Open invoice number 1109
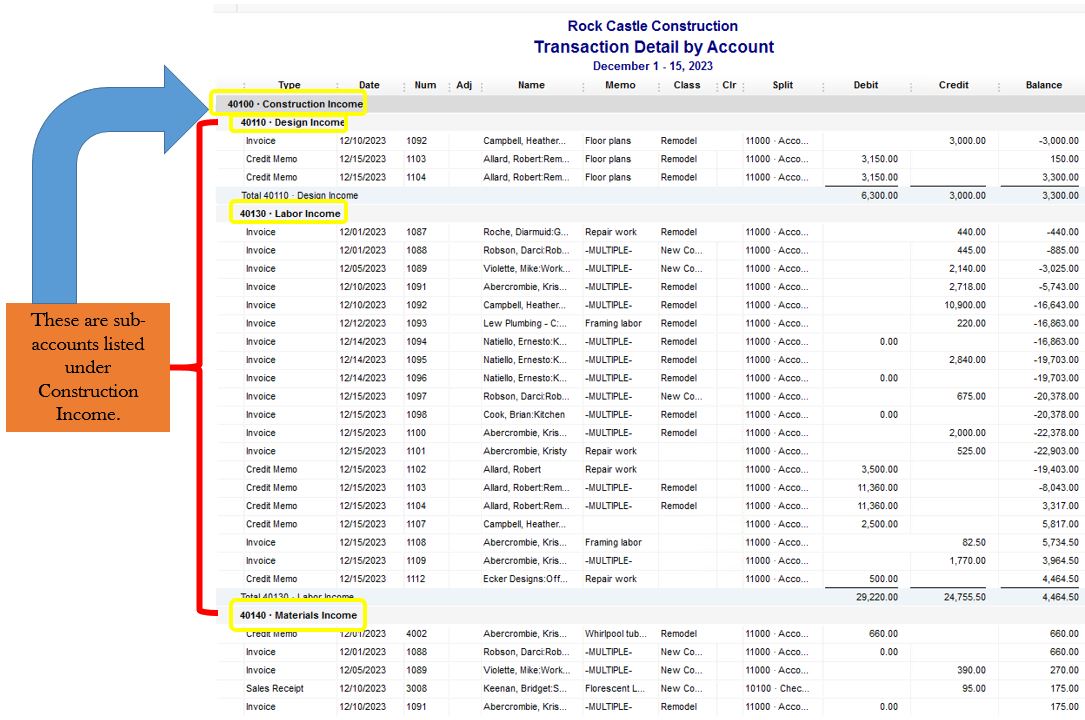The width and height of the screenshot is (1085, 720). (417, 561)
